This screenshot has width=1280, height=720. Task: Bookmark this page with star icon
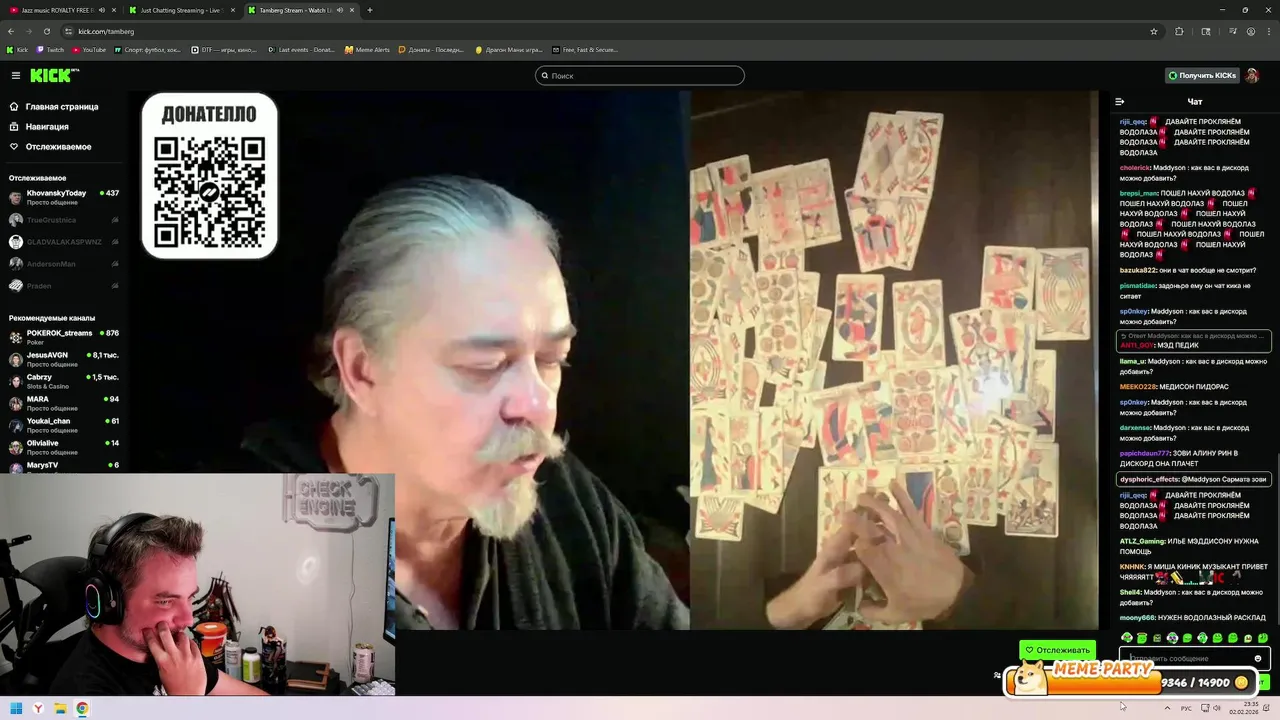coord(1153,31)
